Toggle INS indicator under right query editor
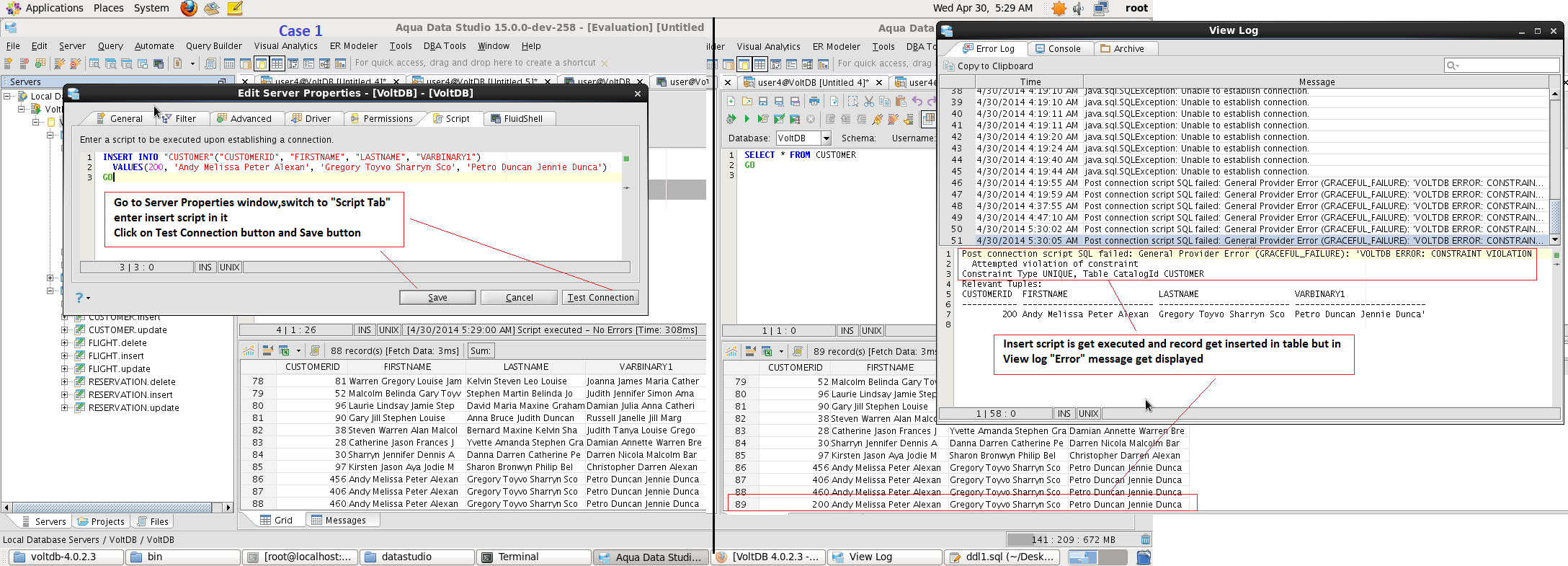The width and height of the screenshot is (1568, 566). [847, 331]
